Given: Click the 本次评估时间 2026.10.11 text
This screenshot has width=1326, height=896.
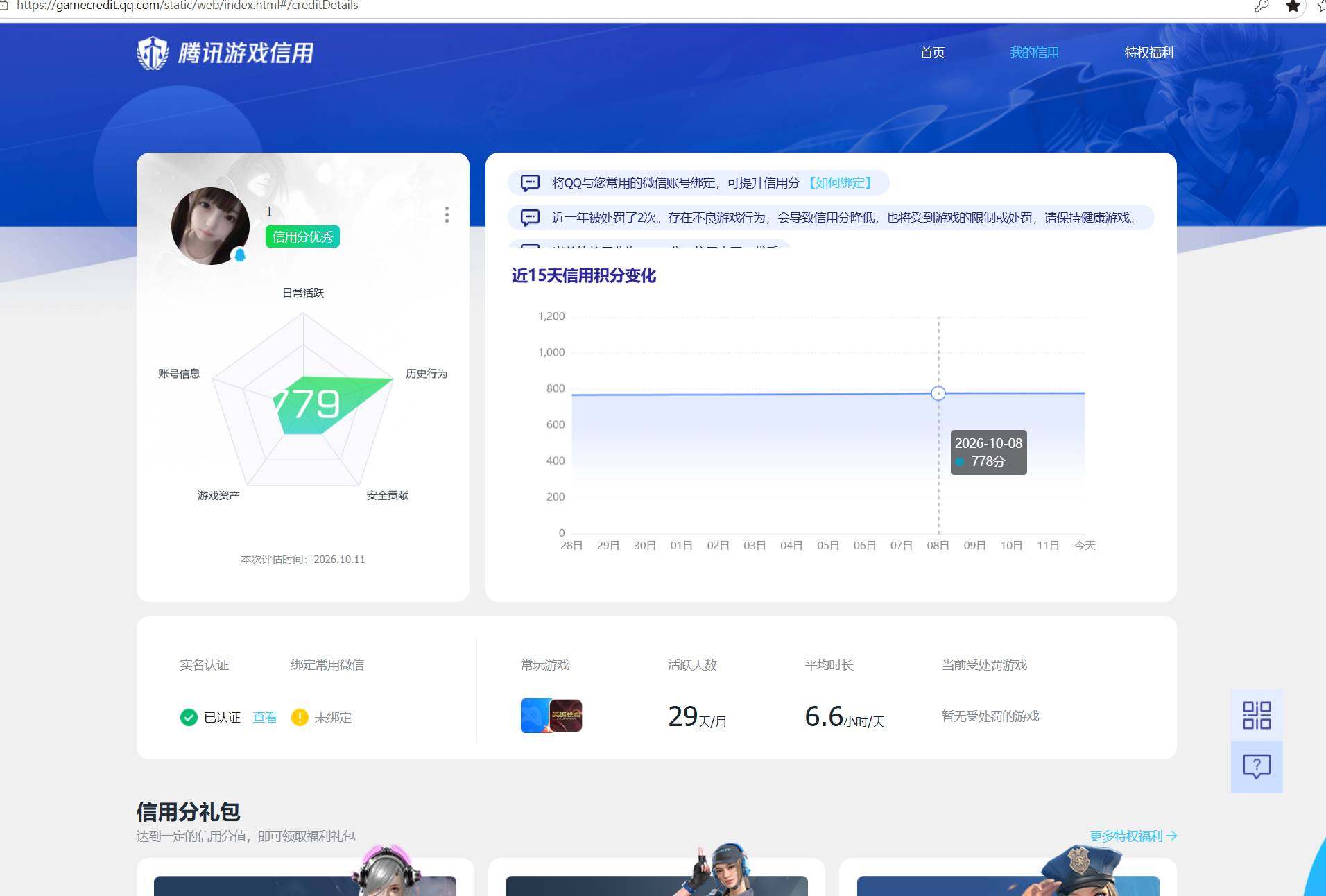Looking at the screenshot, I should point(302,560).
